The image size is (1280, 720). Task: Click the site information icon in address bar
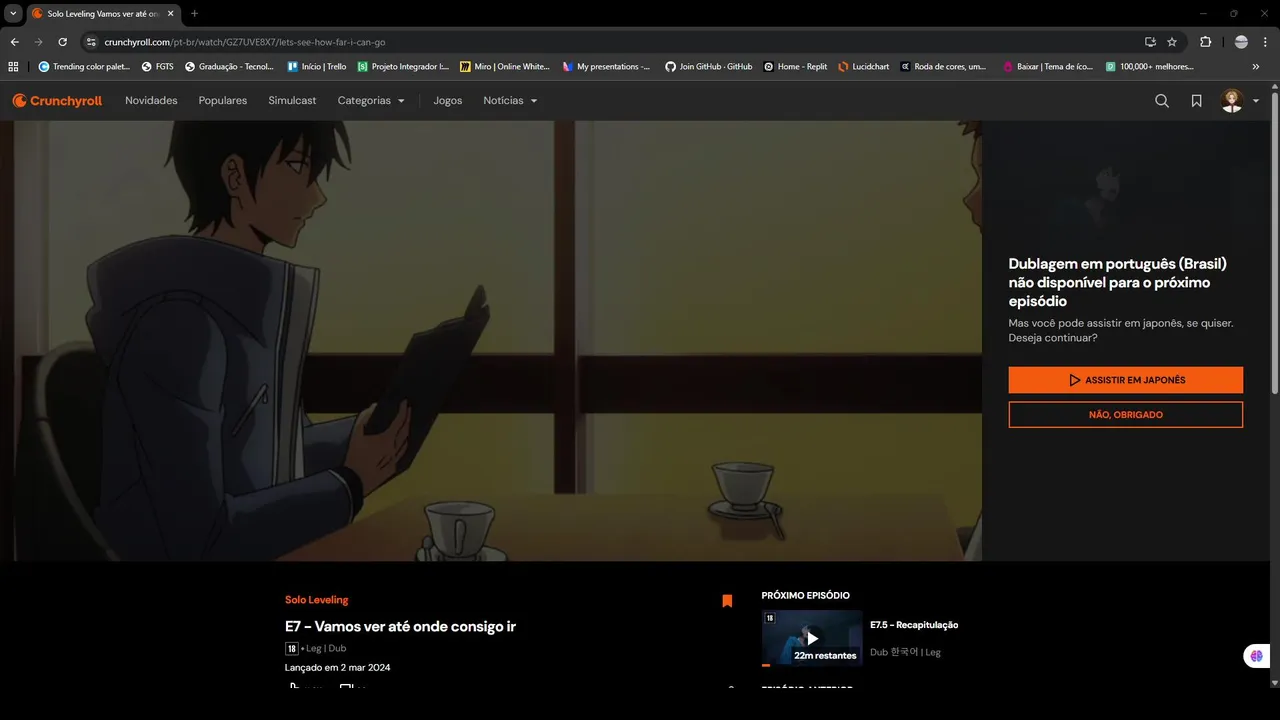[x=91, y=42]
